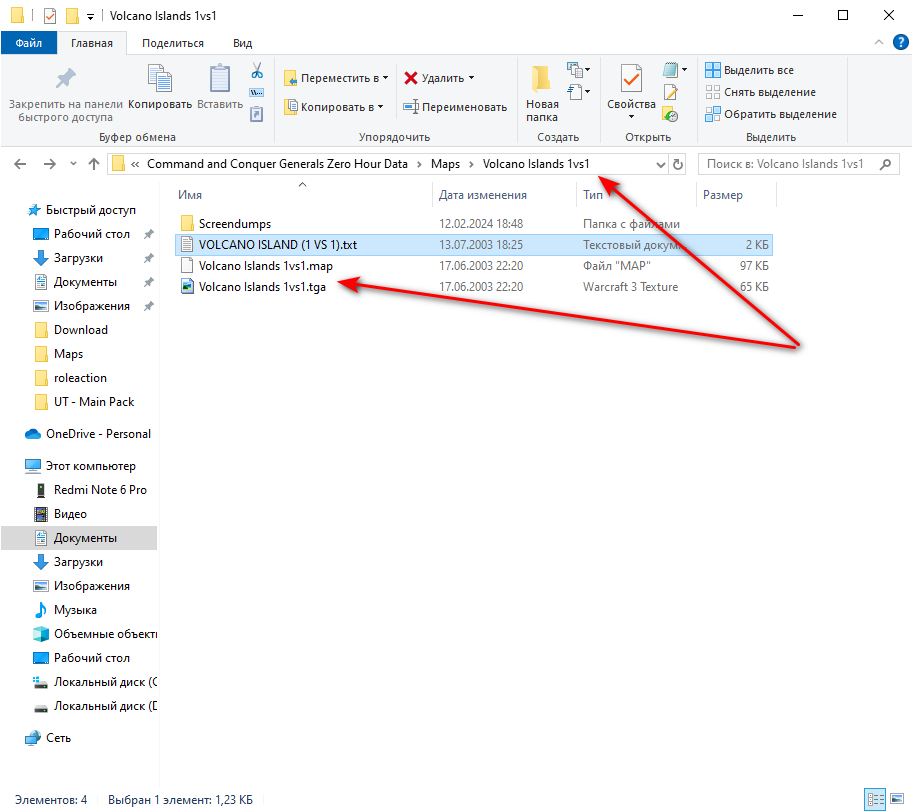
Task: Open the Удалить dropdown arrow
Action: (x=472, y=78)
